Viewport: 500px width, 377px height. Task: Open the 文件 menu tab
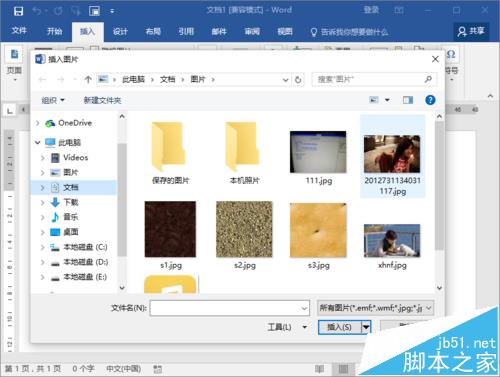tap(19, 31)
